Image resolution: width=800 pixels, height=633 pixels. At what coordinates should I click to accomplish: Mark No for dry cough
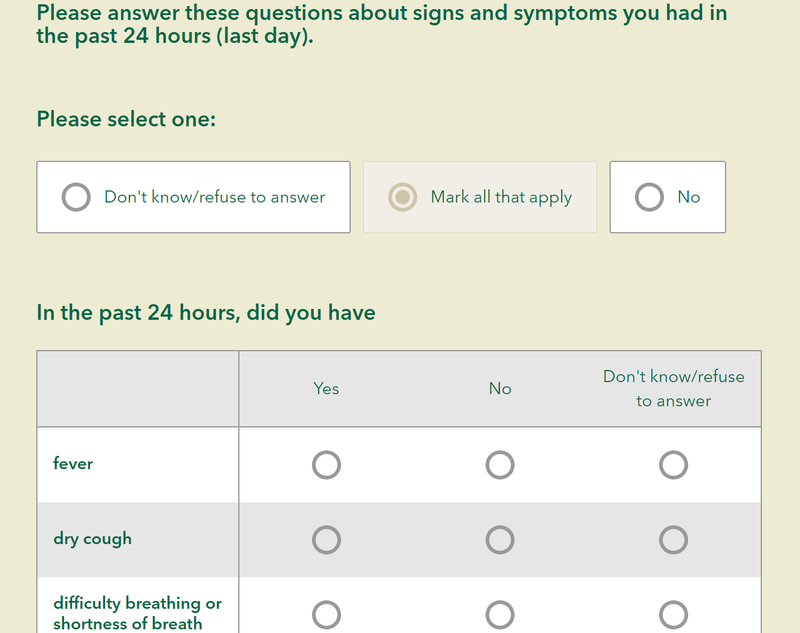(500, 539)
